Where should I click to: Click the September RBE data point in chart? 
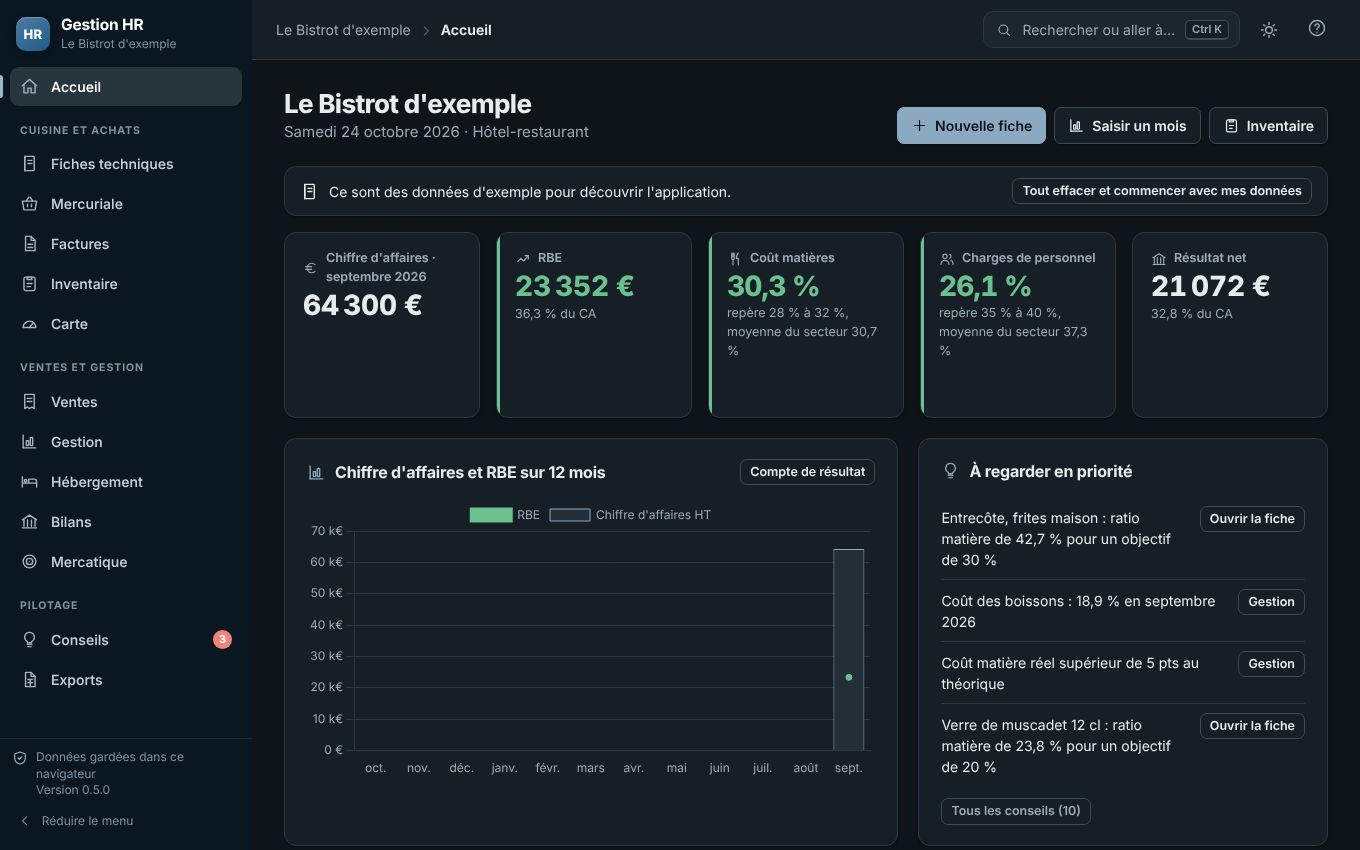[x=849, y=678]
